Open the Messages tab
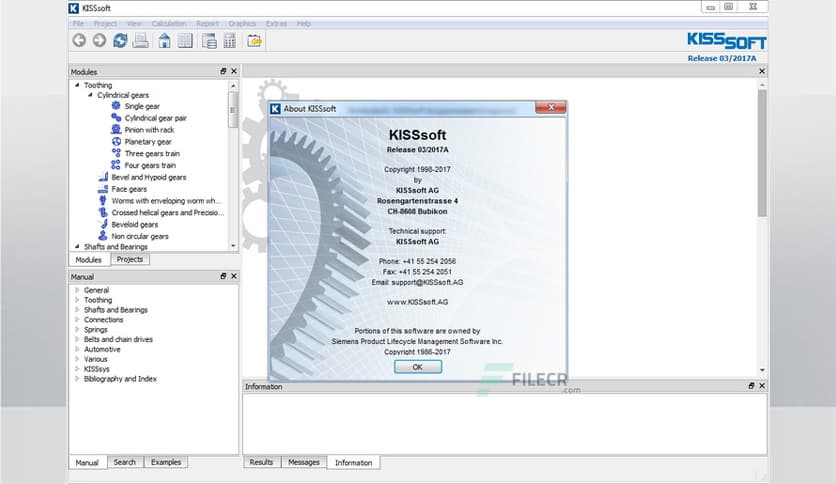 tap(303, 462)
